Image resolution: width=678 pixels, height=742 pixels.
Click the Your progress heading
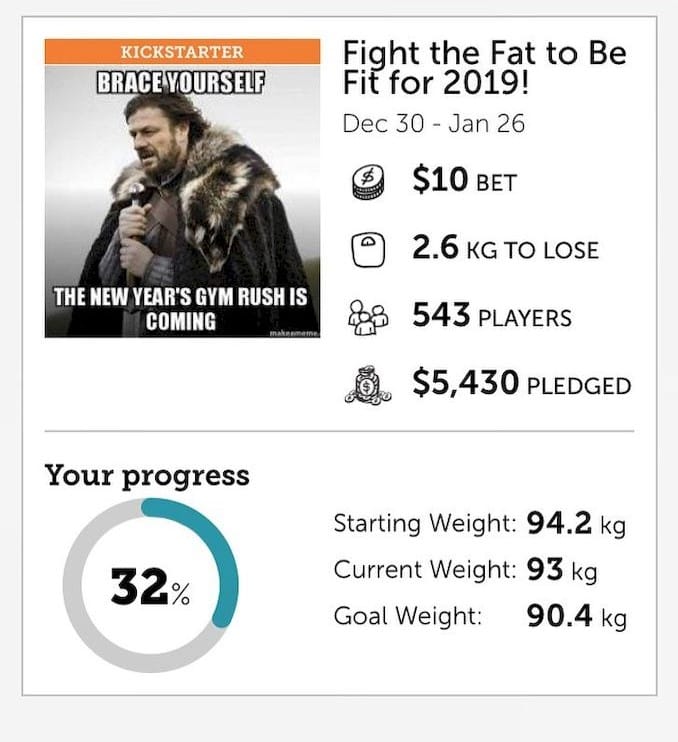147,475
